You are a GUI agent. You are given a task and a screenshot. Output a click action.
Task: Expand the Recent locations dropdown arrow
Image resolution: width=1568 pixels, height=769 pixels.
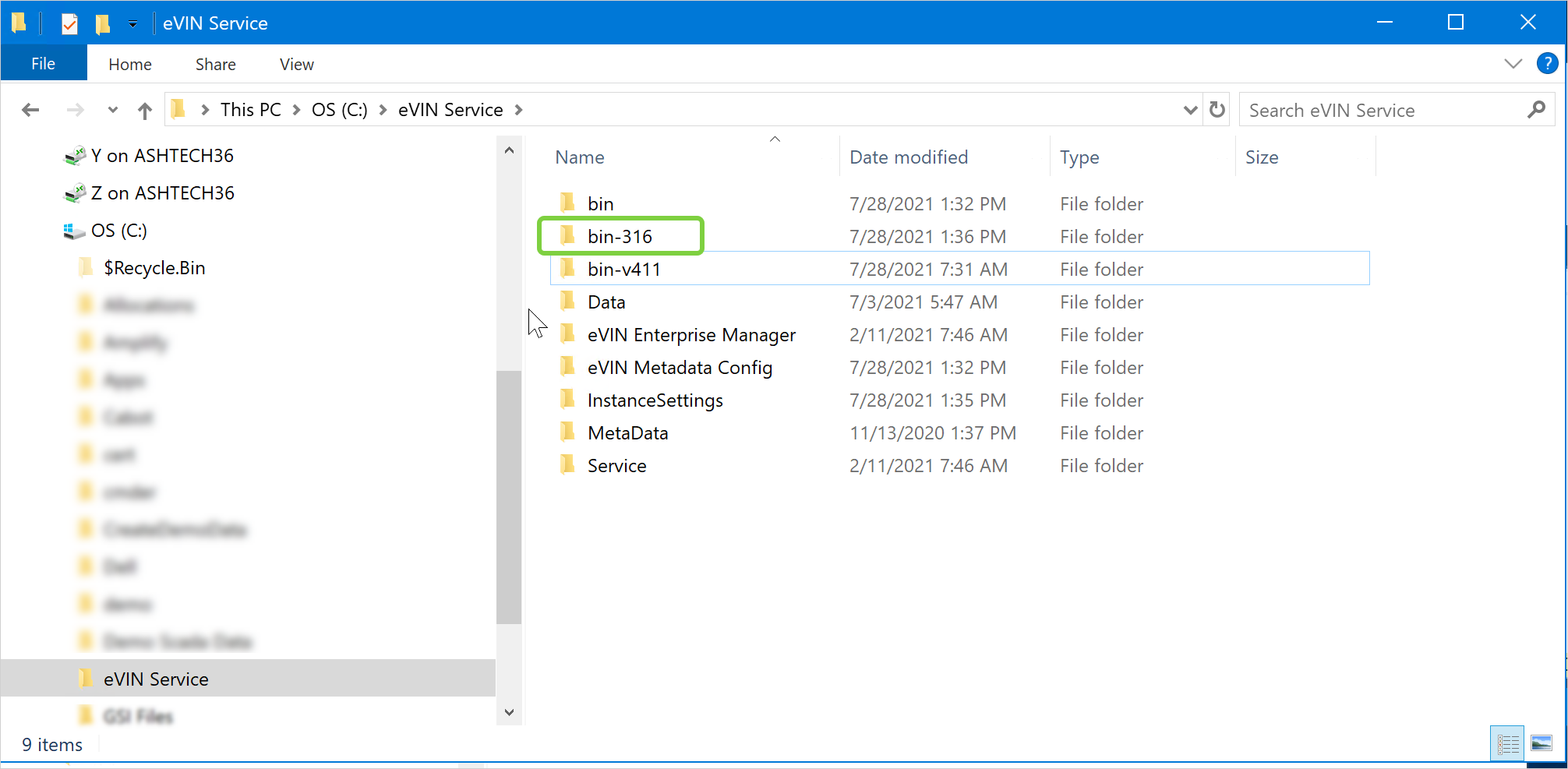pyautogui.click(x=113, y=110)
